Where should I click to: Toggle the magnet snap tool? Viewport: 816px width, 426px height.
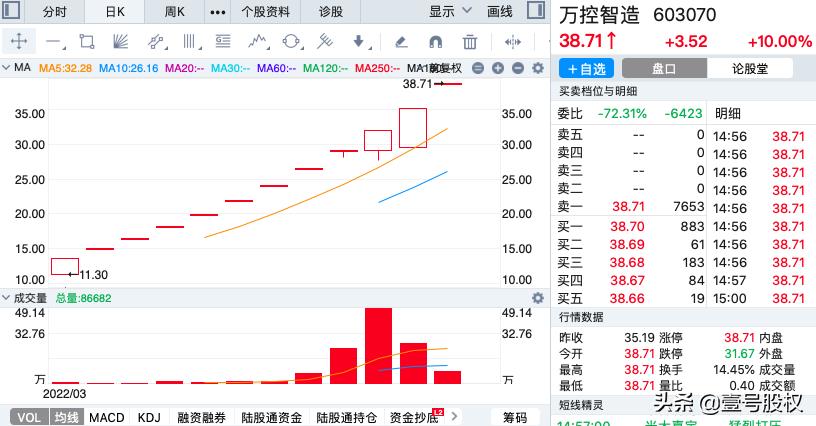[x=435, y=42]
